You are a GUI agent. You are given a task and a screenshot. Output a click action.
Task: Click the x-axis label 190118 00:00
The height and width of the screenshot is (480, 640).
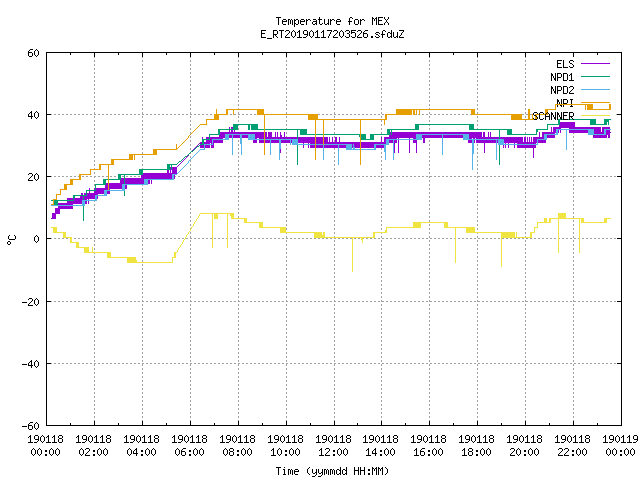(x=45, y=446)
